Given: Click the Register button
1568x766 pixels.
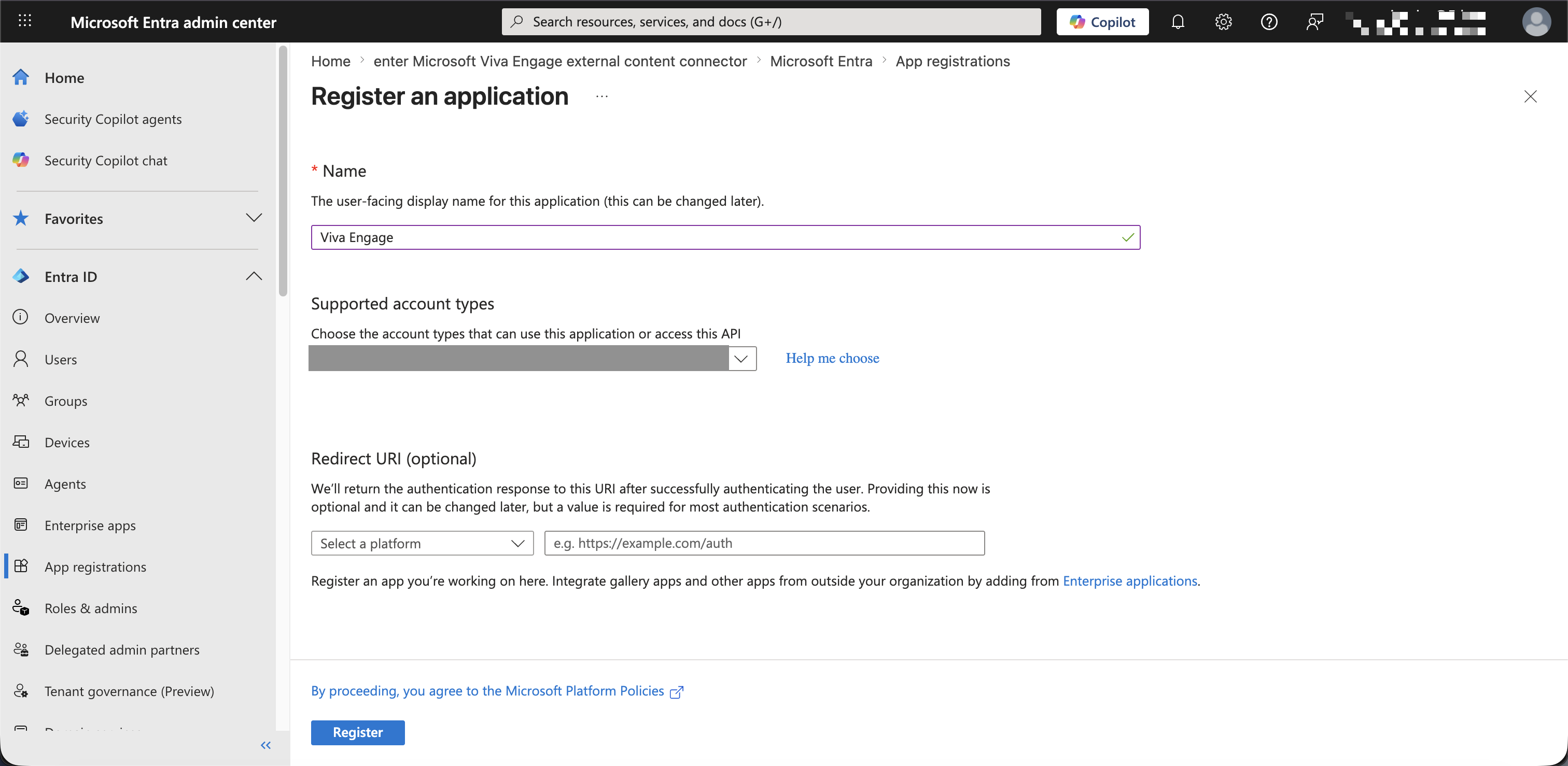Looking at the screenshot, I should (x=357, y=732).
